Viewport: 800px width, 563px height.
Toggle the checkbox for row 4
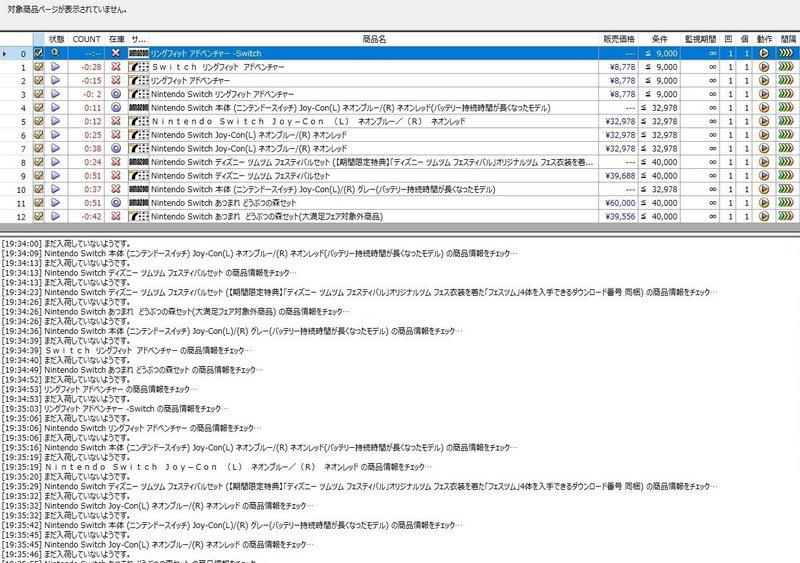(39, 108)
